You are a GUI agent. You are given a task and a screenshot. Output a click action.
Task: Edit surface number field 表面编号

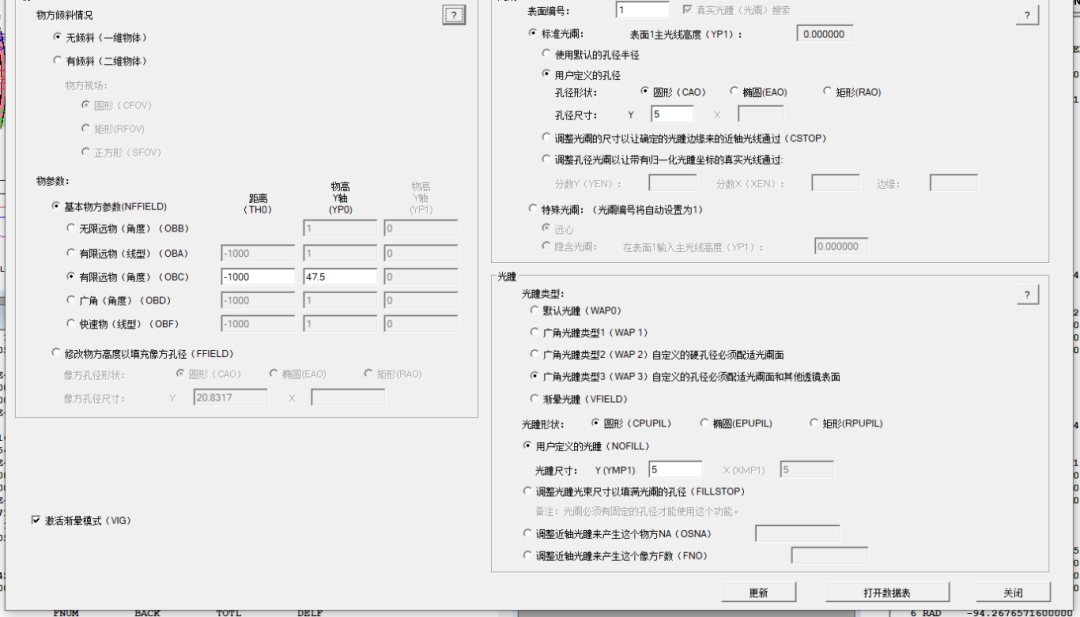pyautogui.click(x=642, y=10)
